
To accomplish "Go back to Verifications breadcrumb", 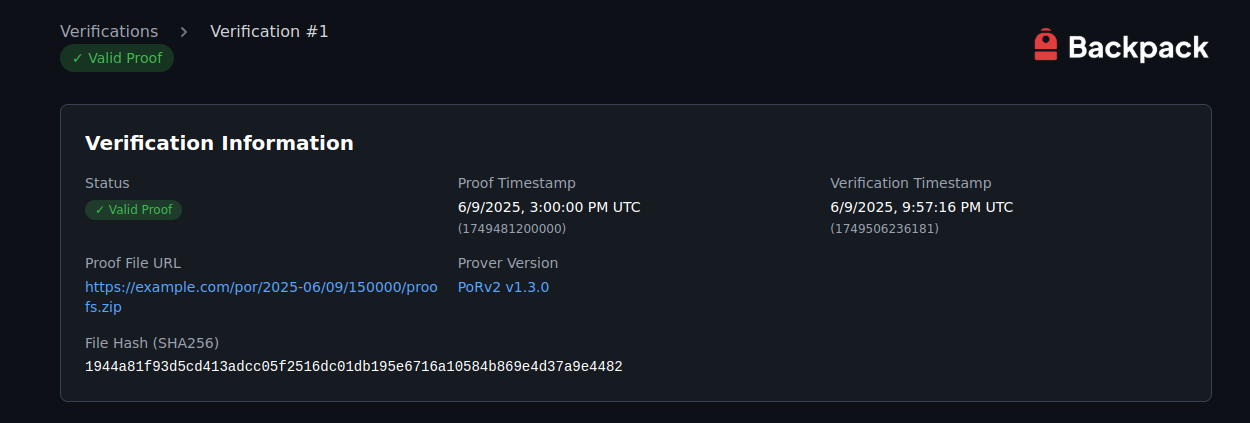I will [109, 32].
